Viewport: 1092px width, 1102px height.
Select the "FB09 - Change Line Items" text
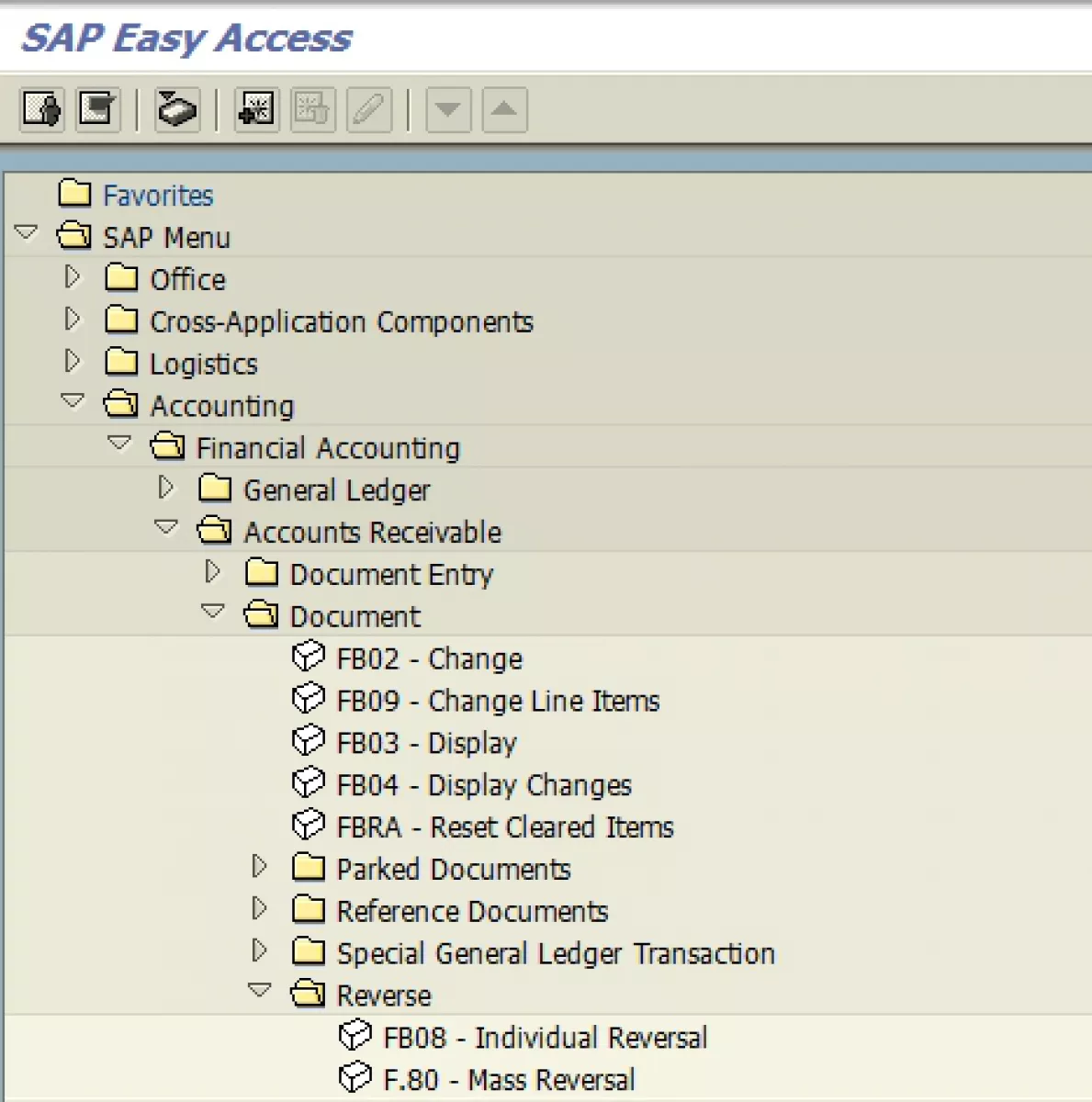click(x=499, y=702)
